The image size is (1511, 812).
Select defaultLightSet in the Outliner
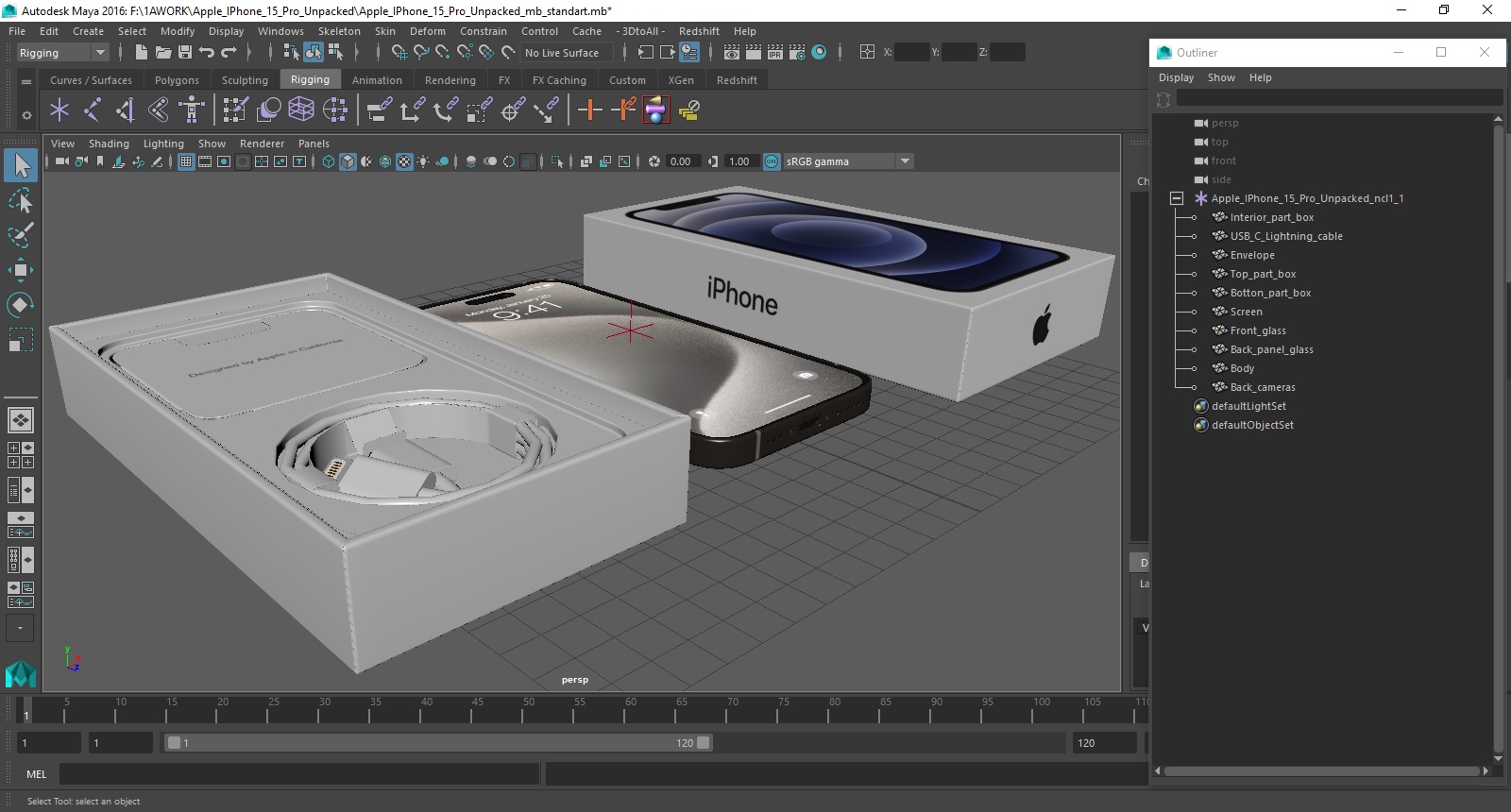(1248, 406)
